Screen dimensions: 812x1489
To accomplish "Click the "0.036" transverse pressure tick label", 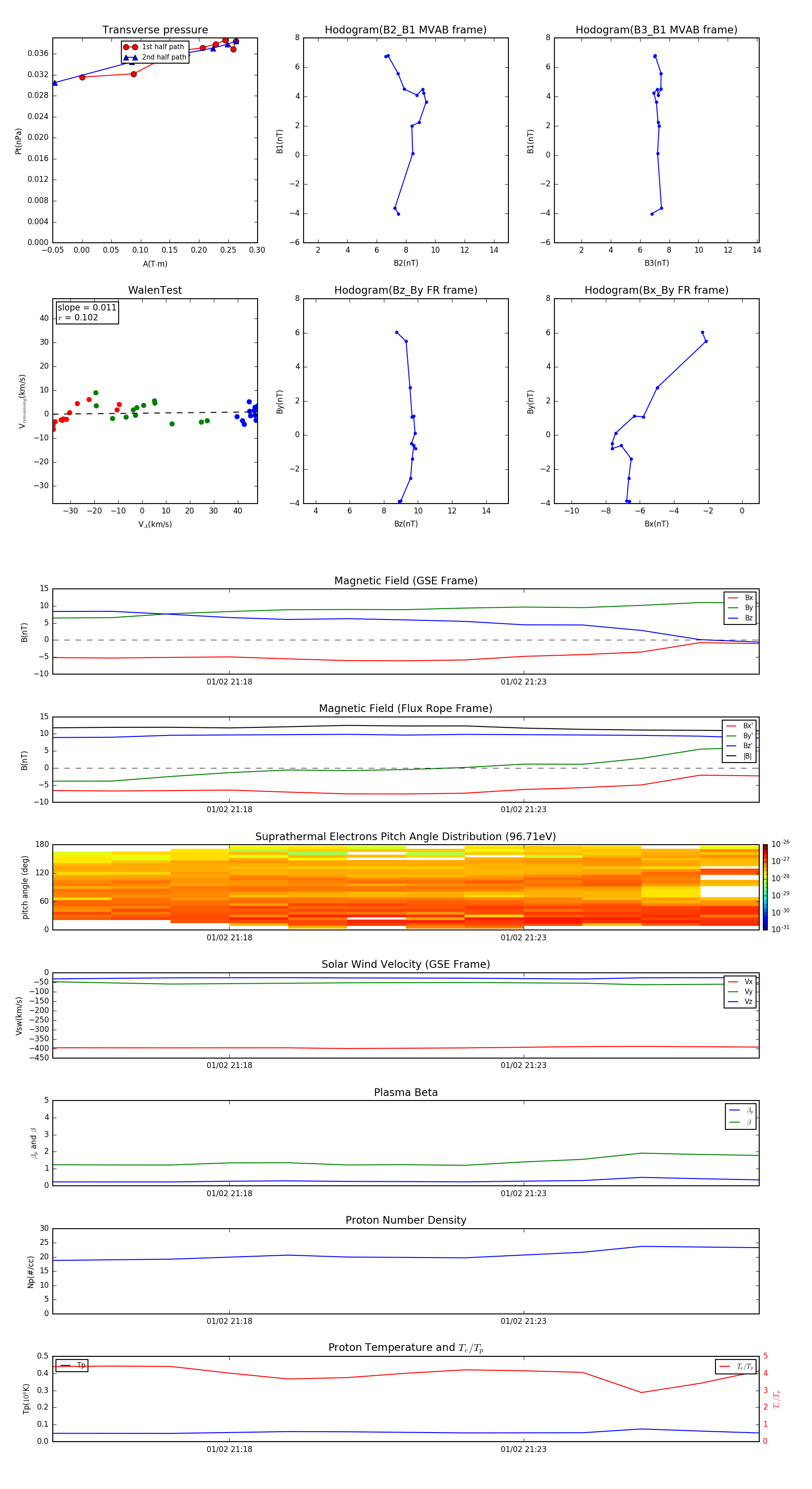I will pyautogui.click(x=38, y=54).
